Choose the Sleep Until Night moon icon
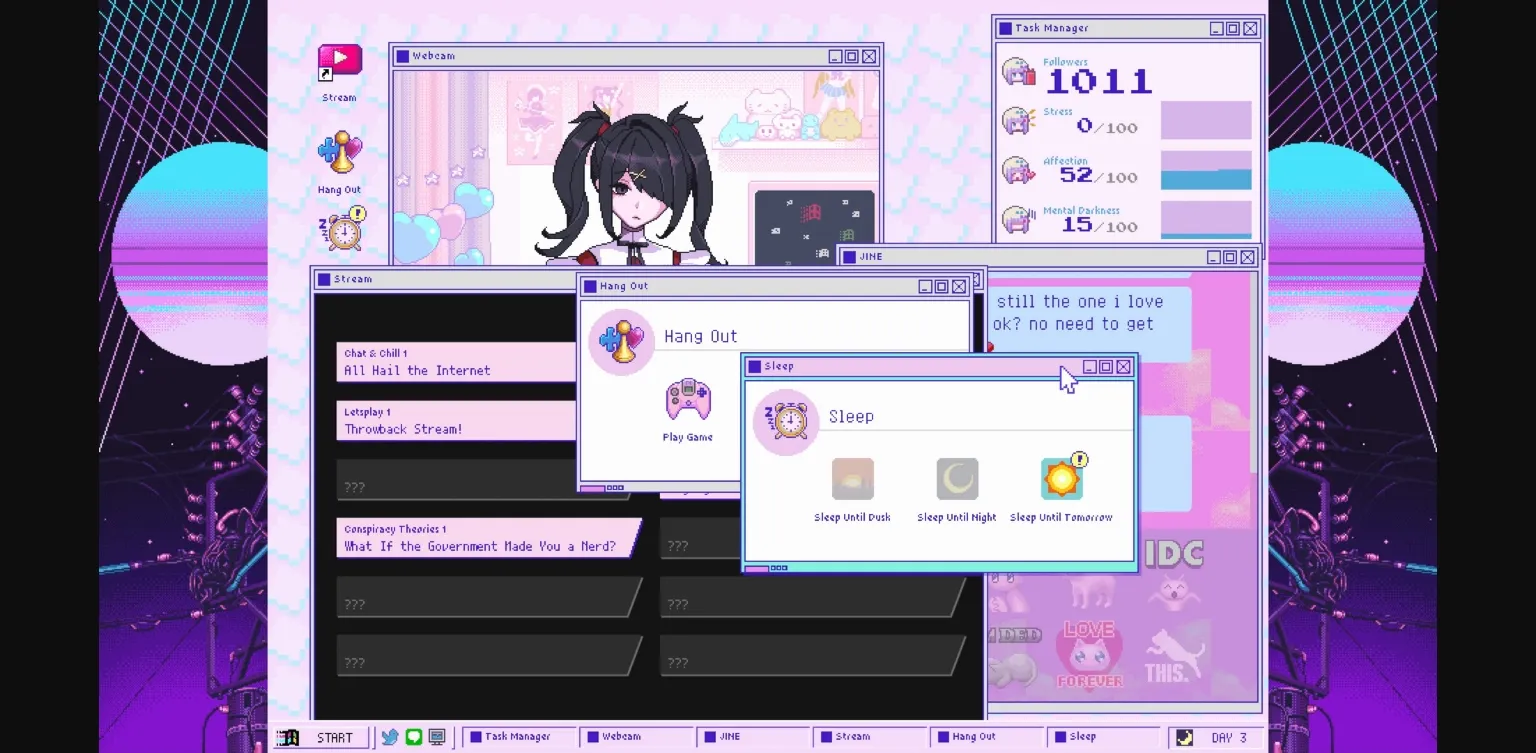Viewport: 1536px width, 753px height. (x=956, y=478)
